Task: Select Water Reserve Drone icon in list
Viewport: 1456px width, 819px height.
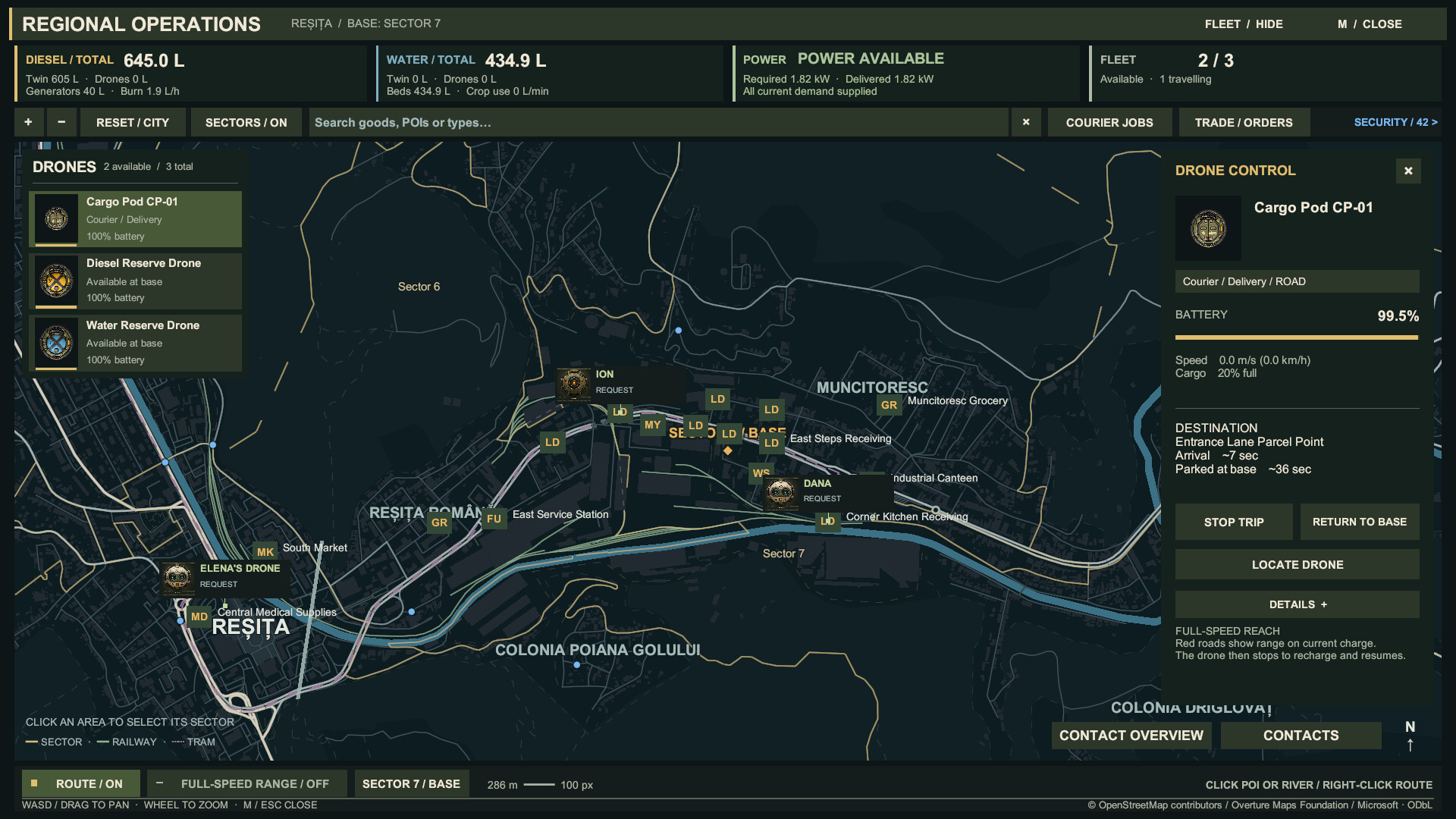Action: [x=56, y=344]
